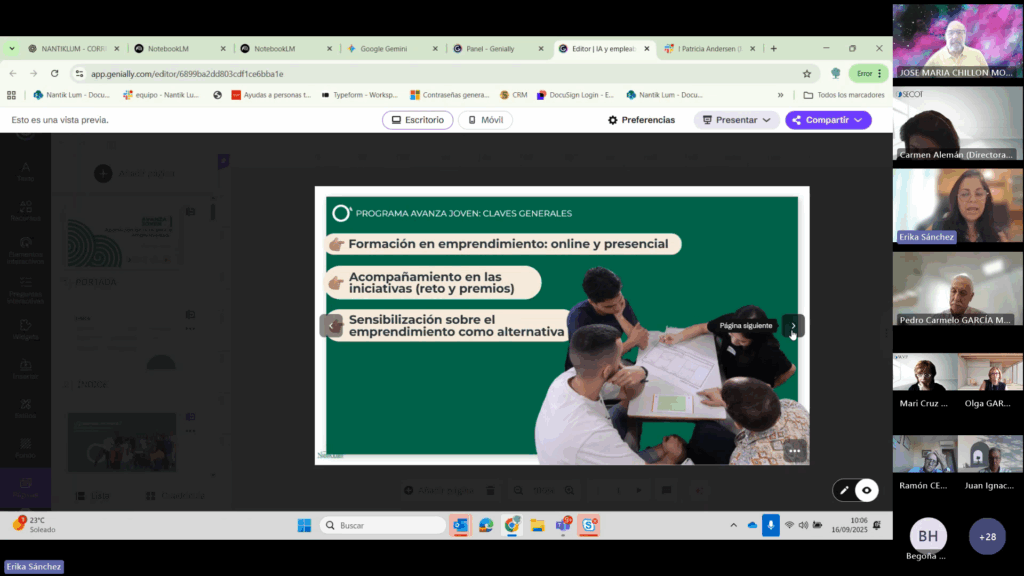
Task: Click the address bar URL field
Action: [x=400, y=73]
